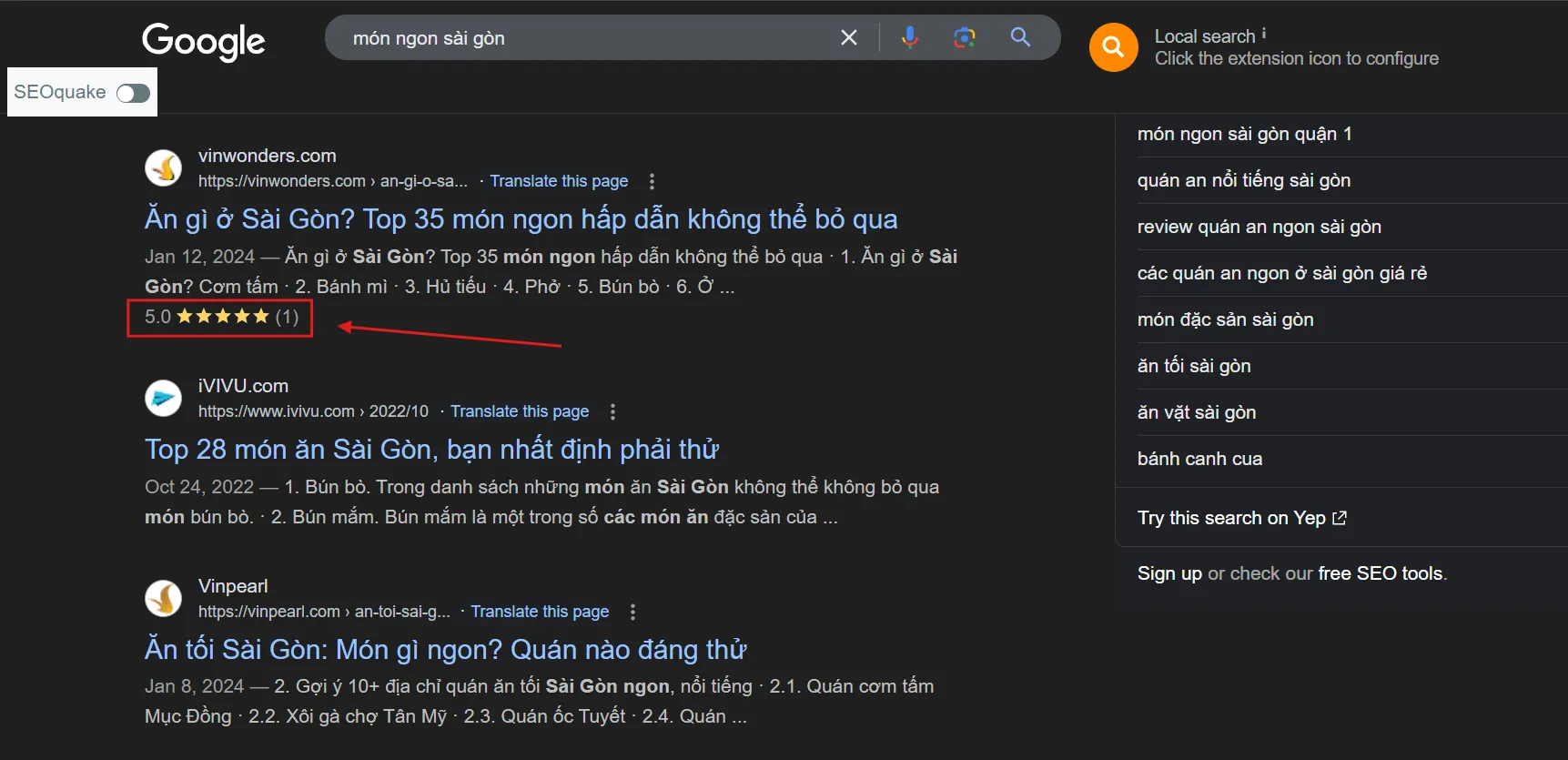Translate the vinwonders.com page
The height and width of the screenshot is (760, 1568).
pos(559,181)
